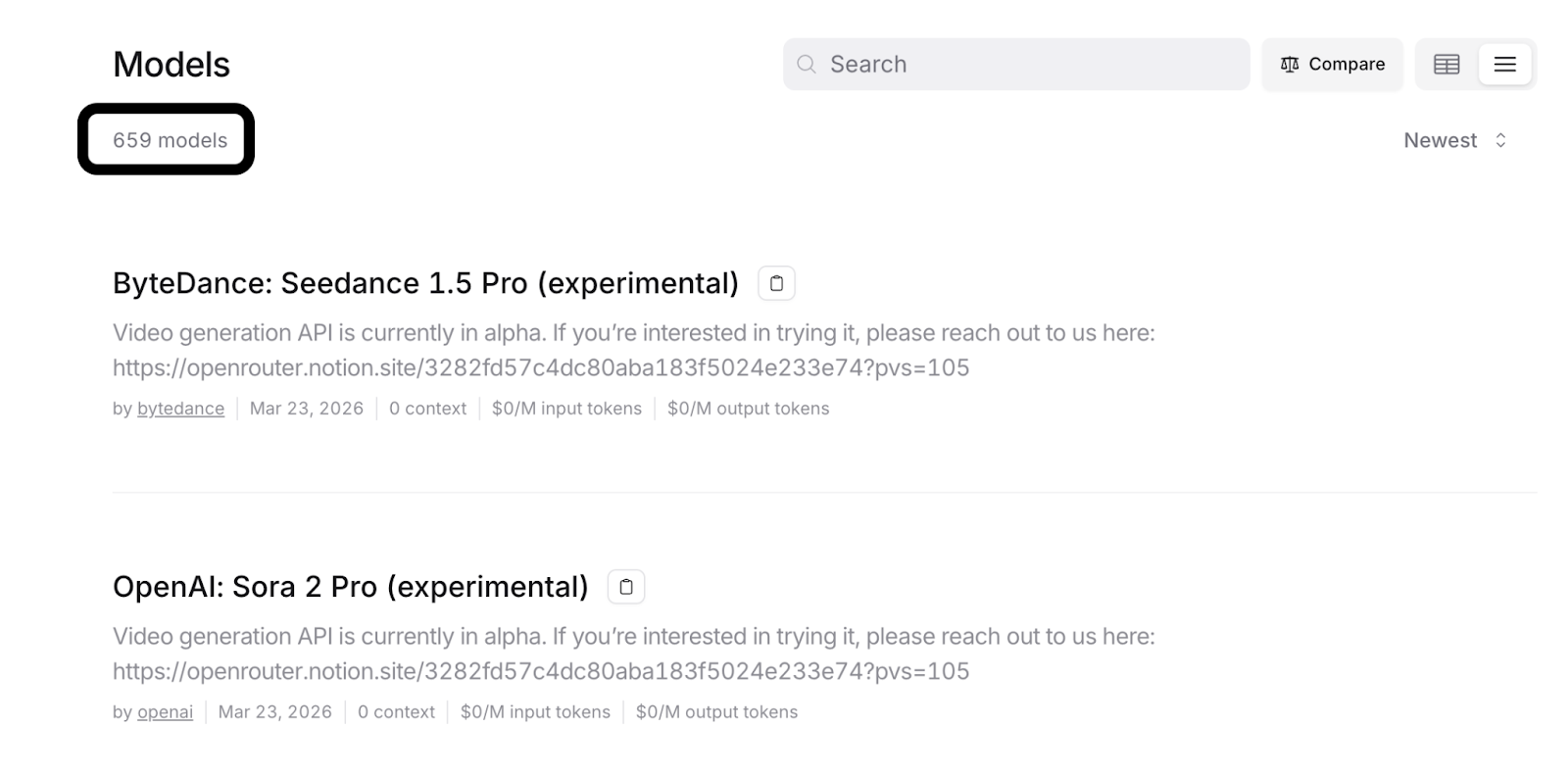Click $0/M input tokens in bytedance row
This screenshot has height=776, width=1568.
566,409
